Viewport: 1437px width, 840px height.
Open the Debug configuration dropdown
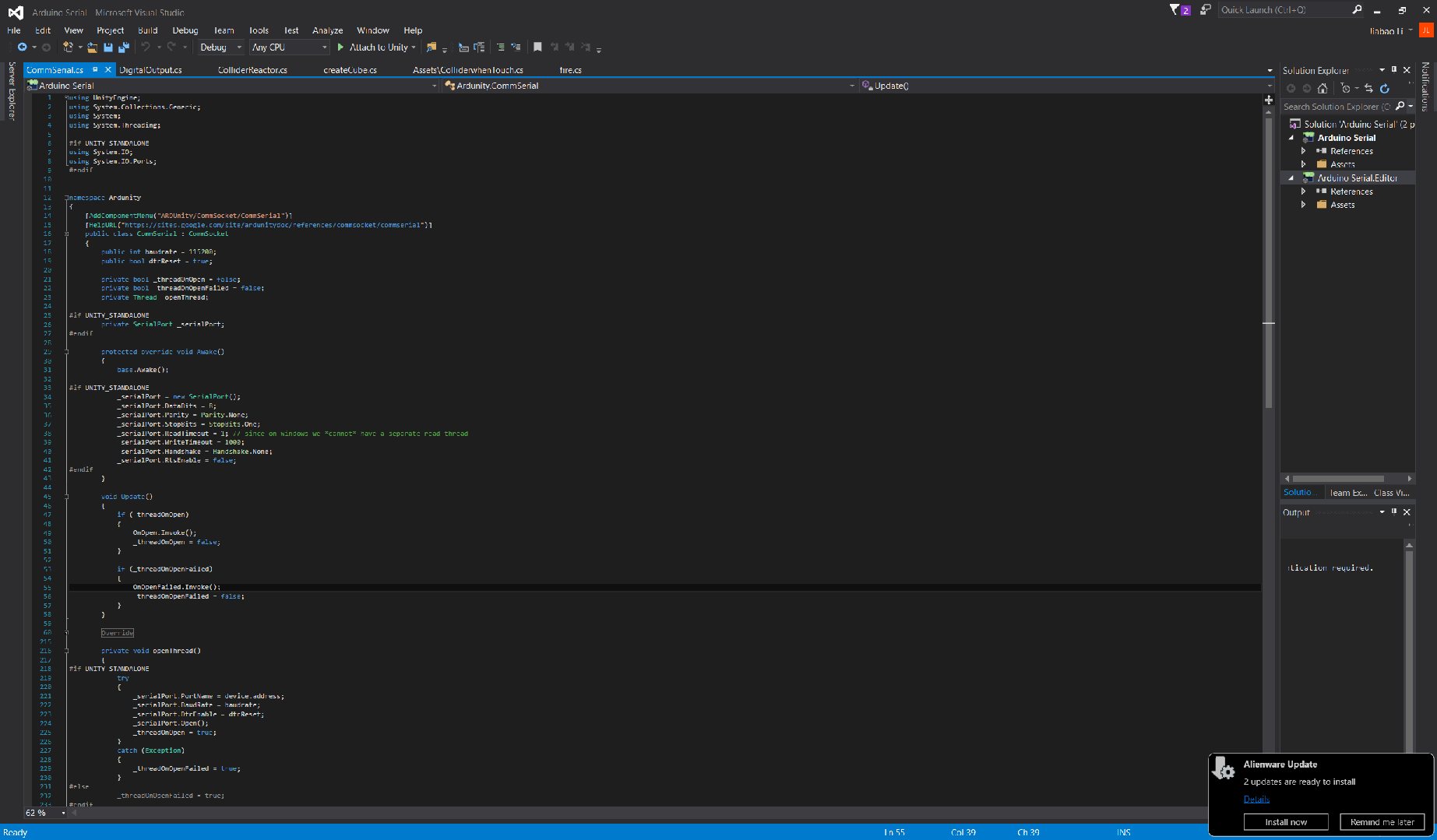(220, 47)
